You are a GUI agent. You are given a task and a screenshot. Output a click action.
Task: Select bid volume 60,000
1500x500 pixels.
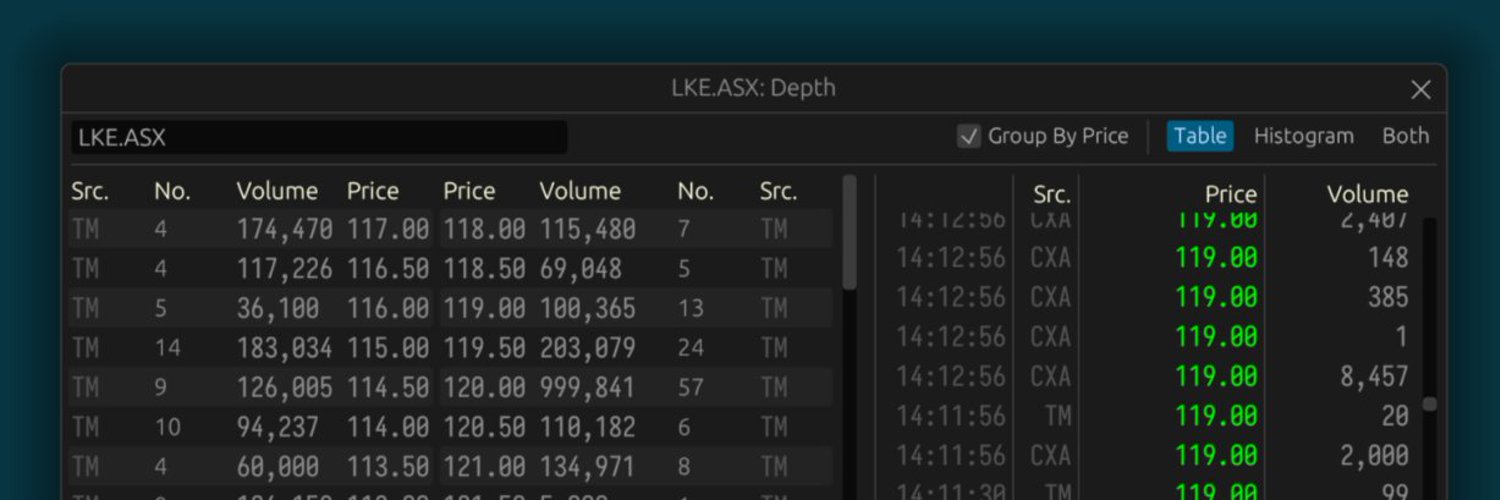(x=277, y=466)
